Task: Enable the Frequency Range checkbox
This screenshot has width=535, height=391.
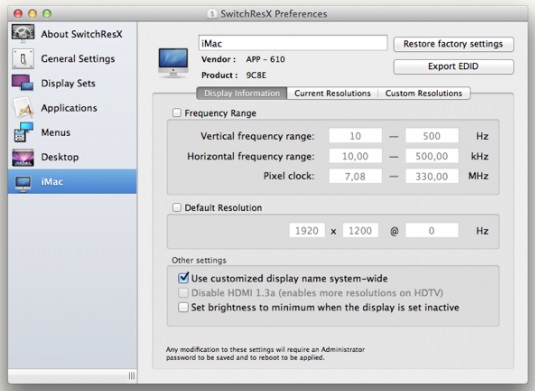Action: [176, 113]
